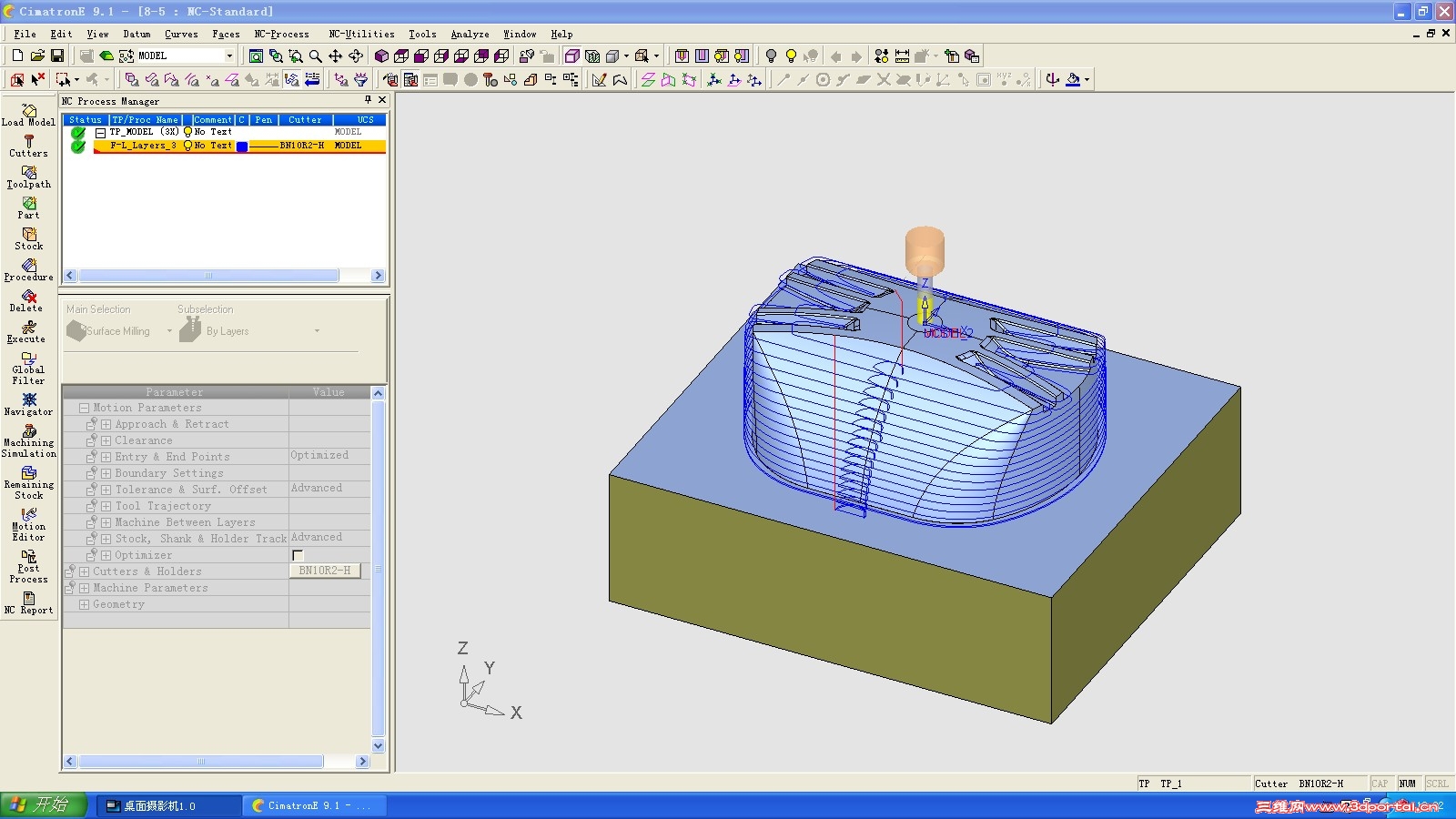Open the Curves menu
Screen dimensions: 1456x819
[x=181, y=34]
